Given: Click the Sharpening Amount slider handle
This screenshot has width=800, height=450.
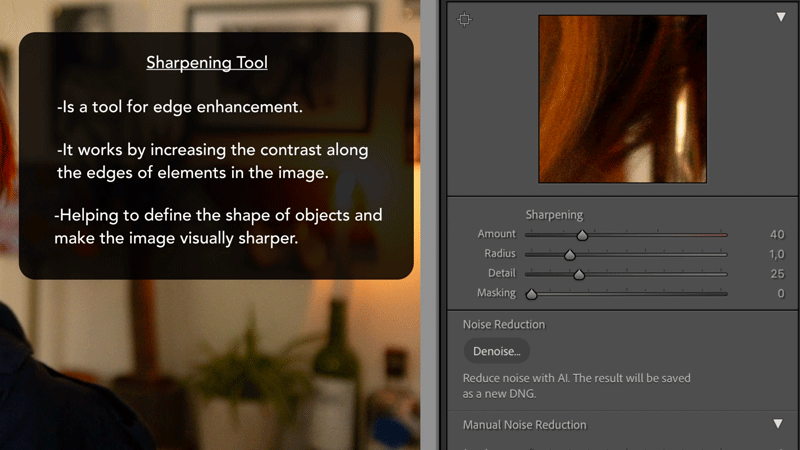Looking at the screenshot, I should pyautogui.click(x=582, y=236).
